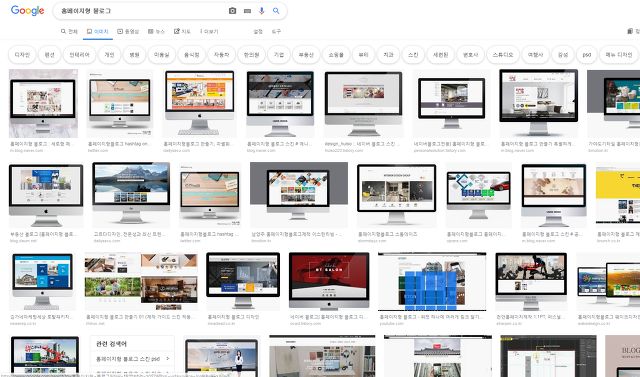Viewport: 640px width, 377px height.
Task: Click the blue magnifier search button
Action: pos(276,11)
